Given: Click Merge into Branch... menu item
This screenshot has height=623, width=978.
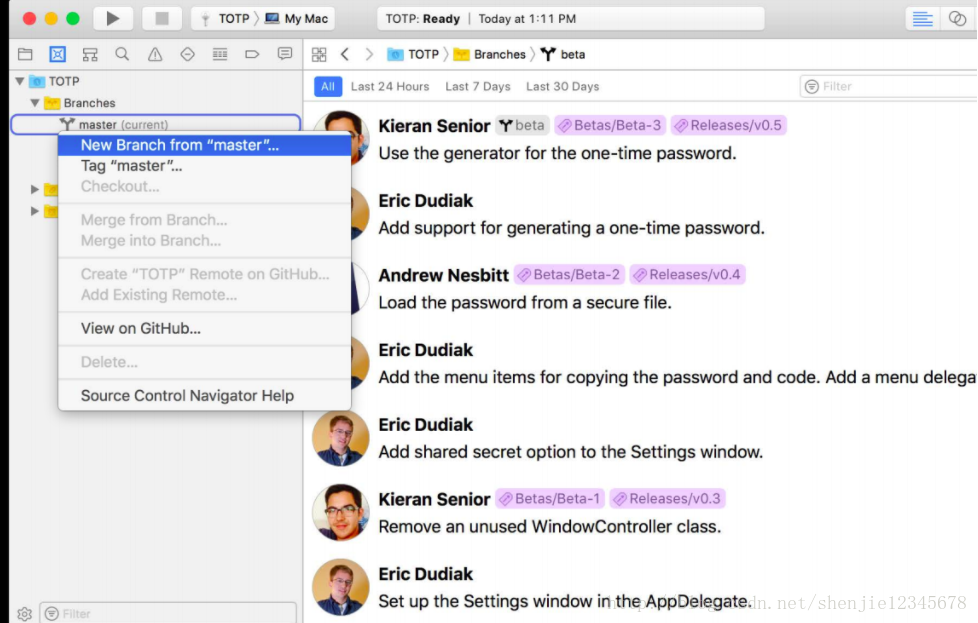Looking at the screenshot, I should click(x=205, y=241).
